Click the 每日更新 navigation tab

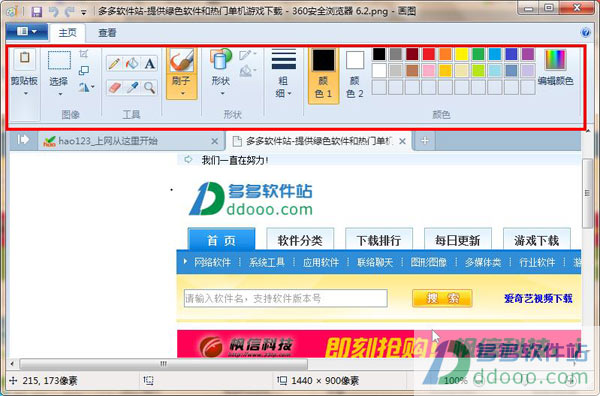click(458, 240)
